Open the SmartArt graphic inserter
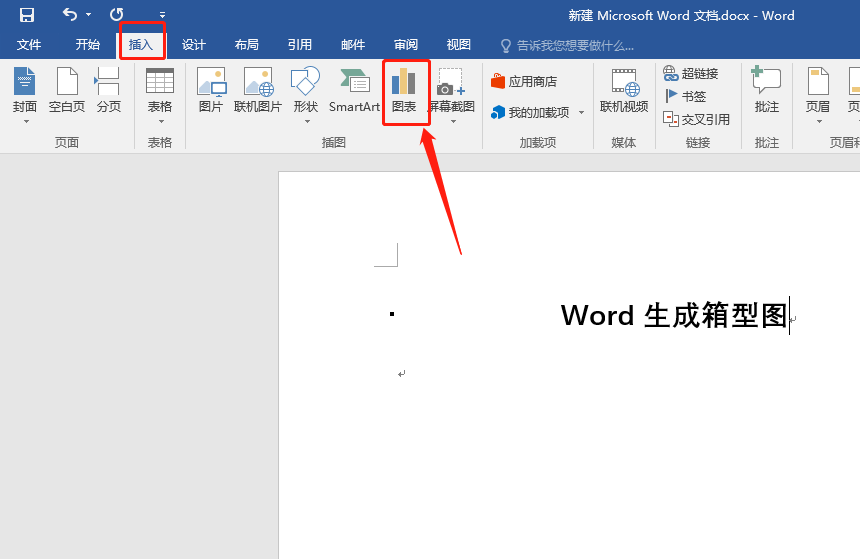Image resolution: width=860 pixels, height=559 pixels. [x=354, y=91]
